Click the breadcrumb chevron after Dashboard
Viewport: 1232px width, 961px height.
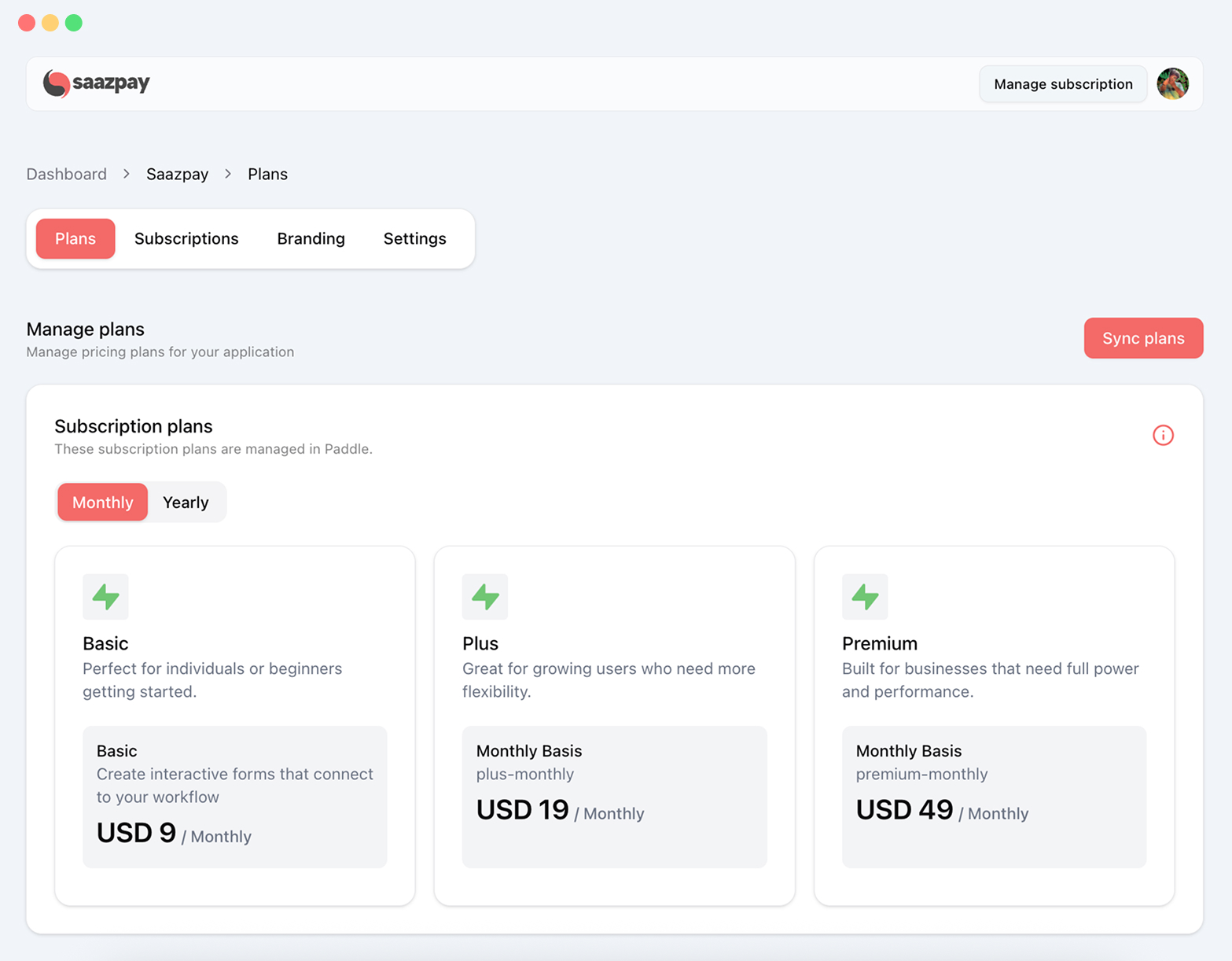pyautogui.click(x=127, y=174)
